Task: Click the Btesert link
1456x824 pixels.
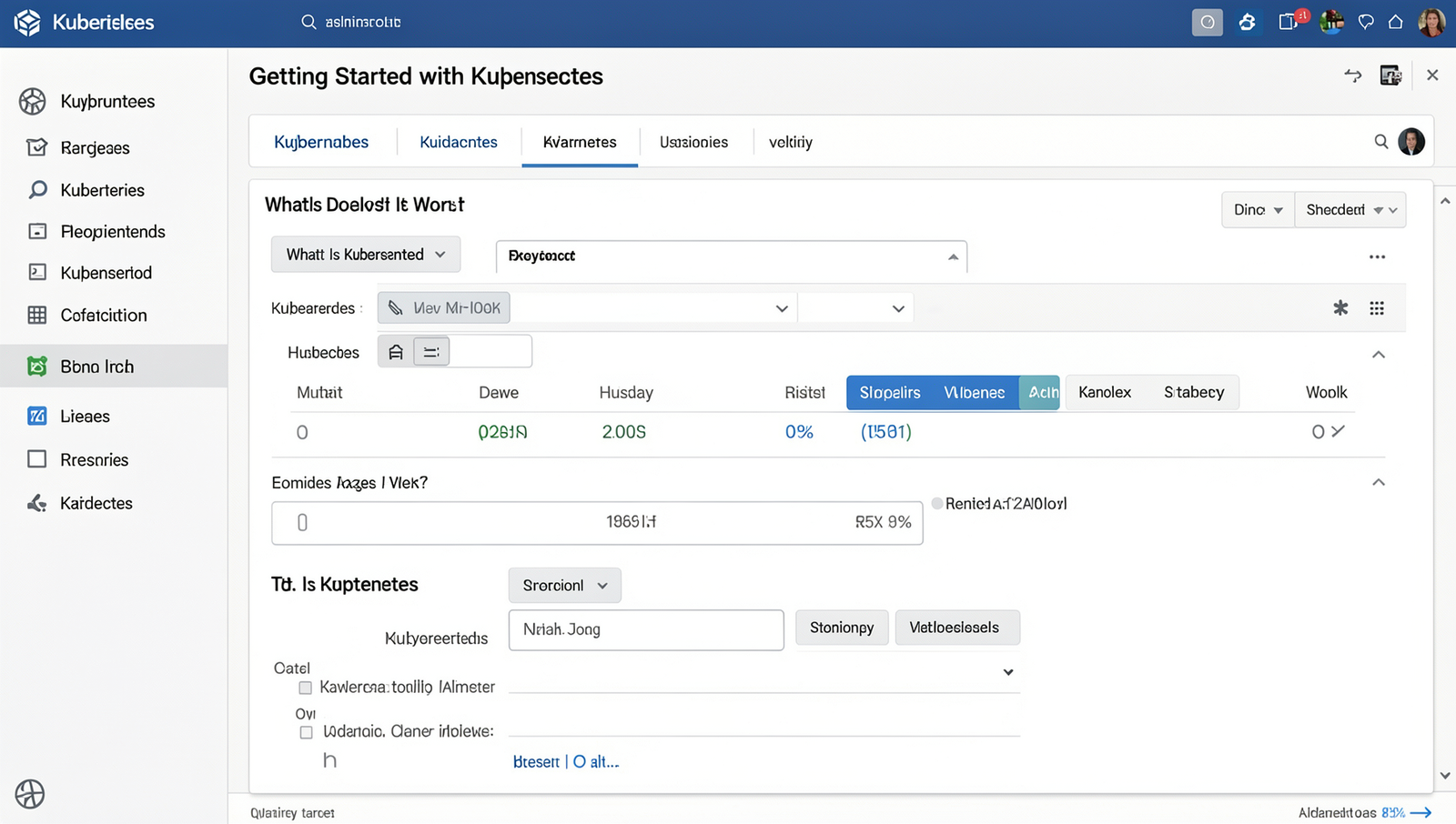Action: [x=536, y=762]
